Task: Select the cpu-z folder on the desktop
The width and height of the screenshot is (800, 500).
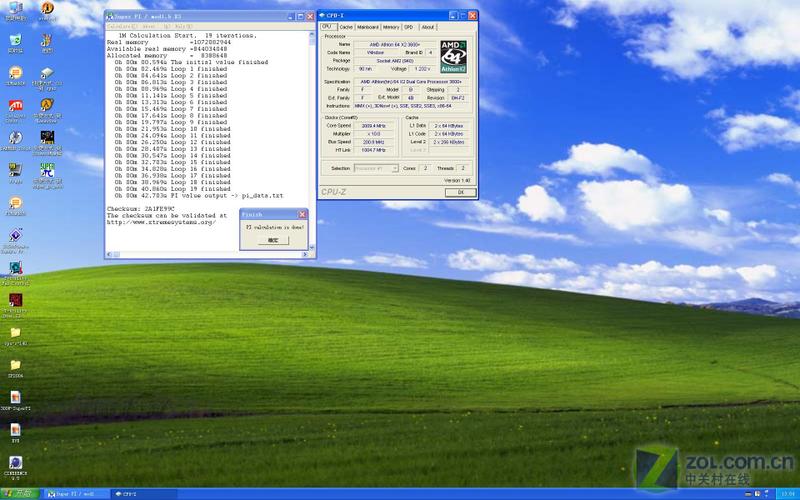Action: coord(16,333)
